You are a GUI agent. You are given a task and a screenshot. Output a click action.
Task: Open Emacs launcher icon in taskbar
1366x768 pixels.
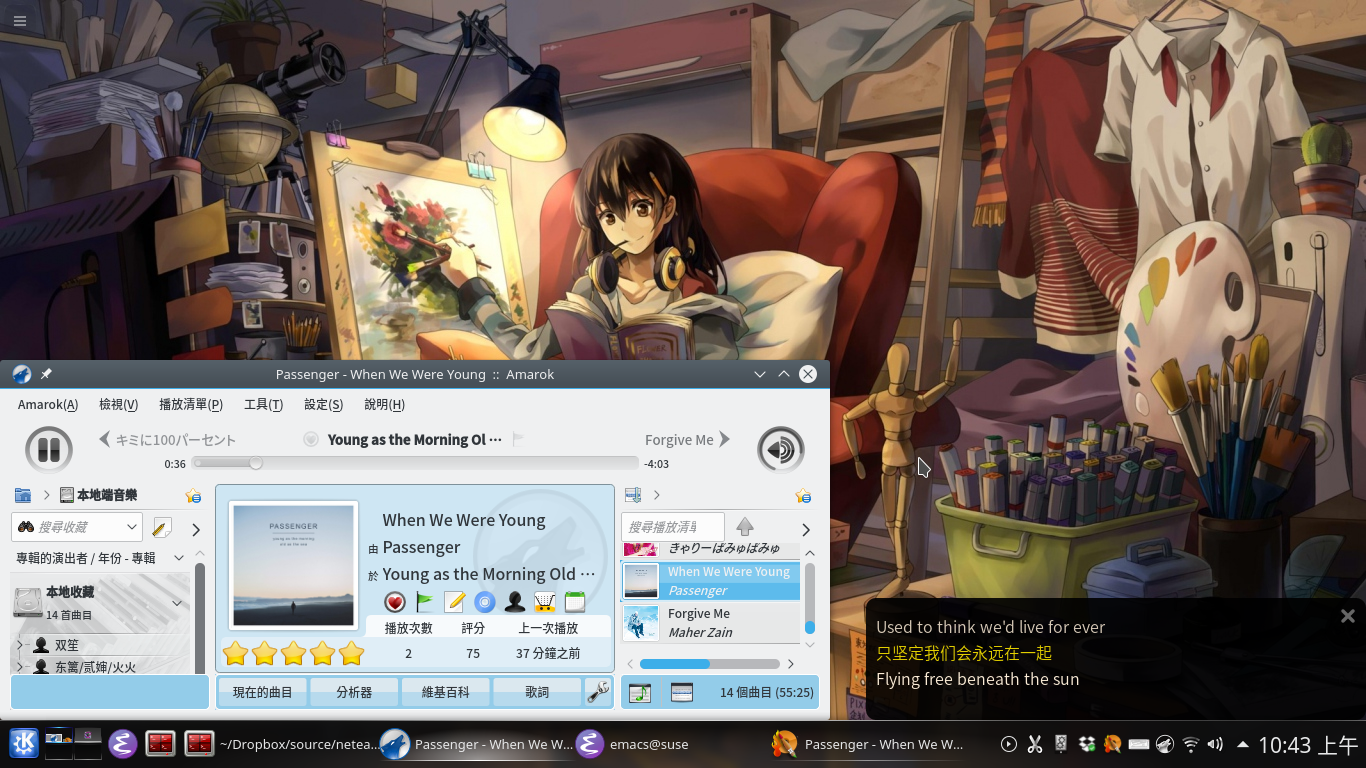tap(122, 743)
